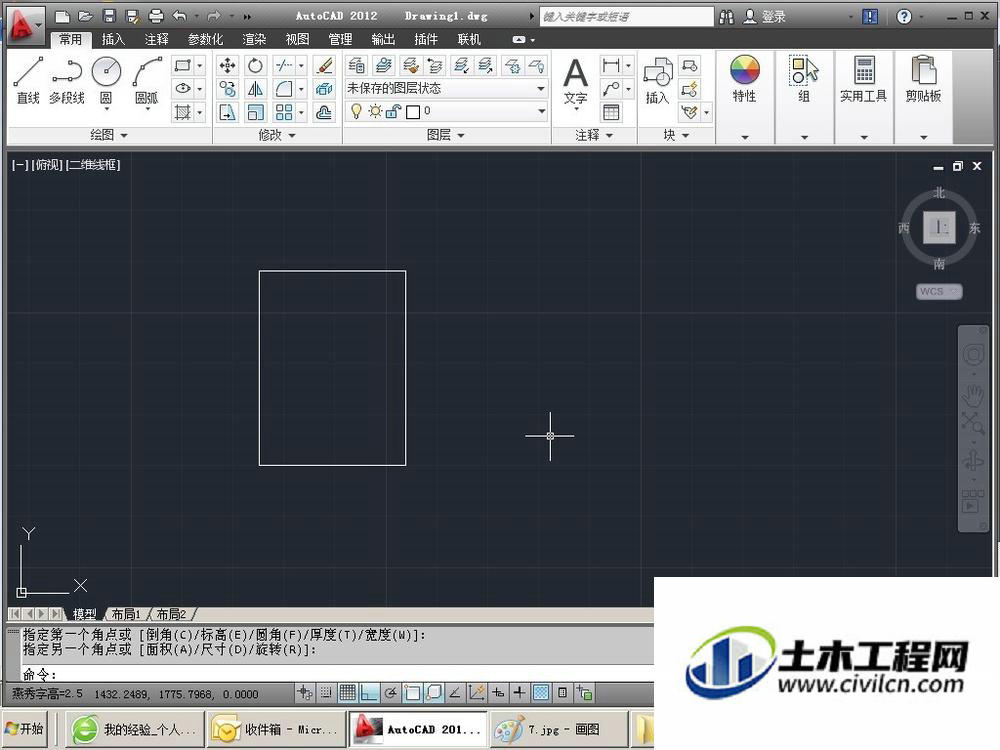
Task: Open the Rectangle tool's dropdown arrow
Action: [200, 66]
